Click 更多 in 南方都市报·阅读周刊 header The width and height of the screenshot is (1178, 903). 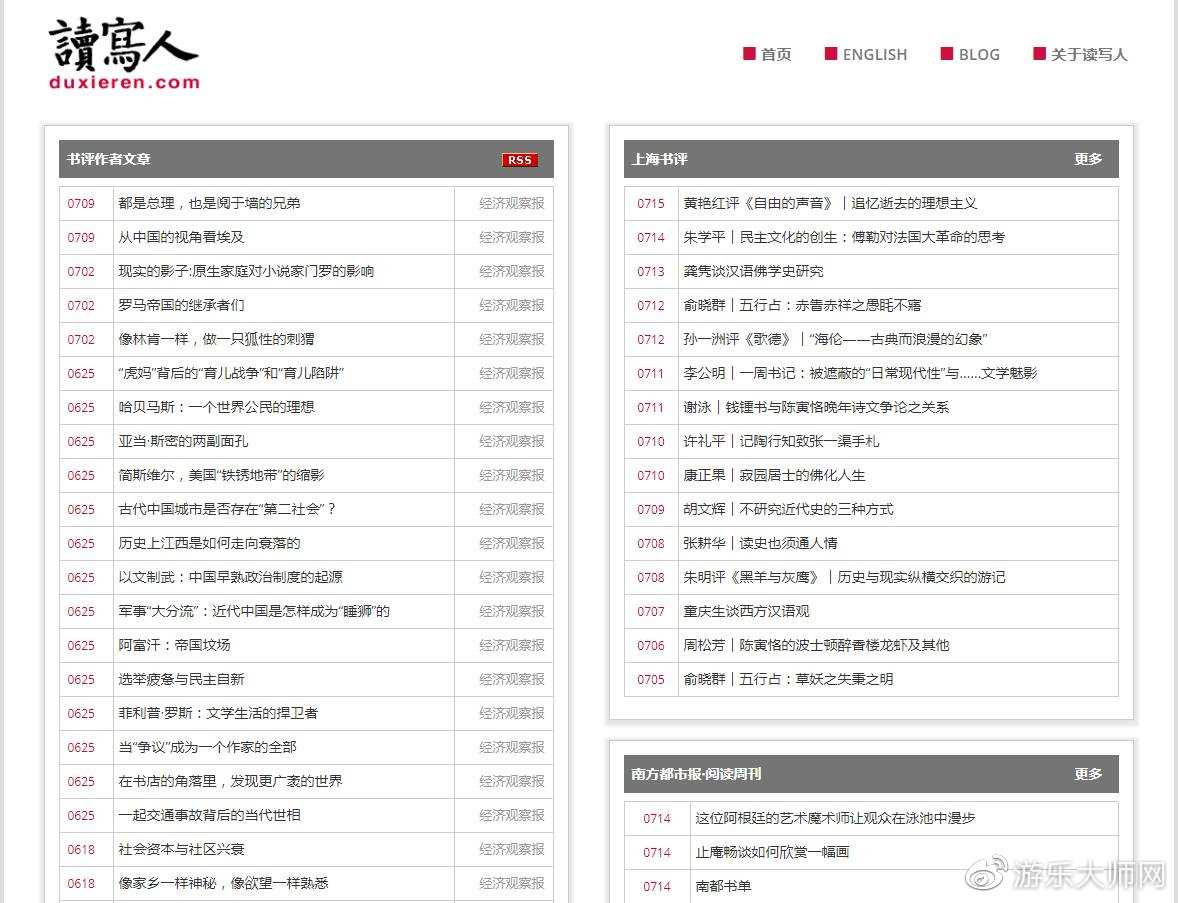(x=1088, y=774)
